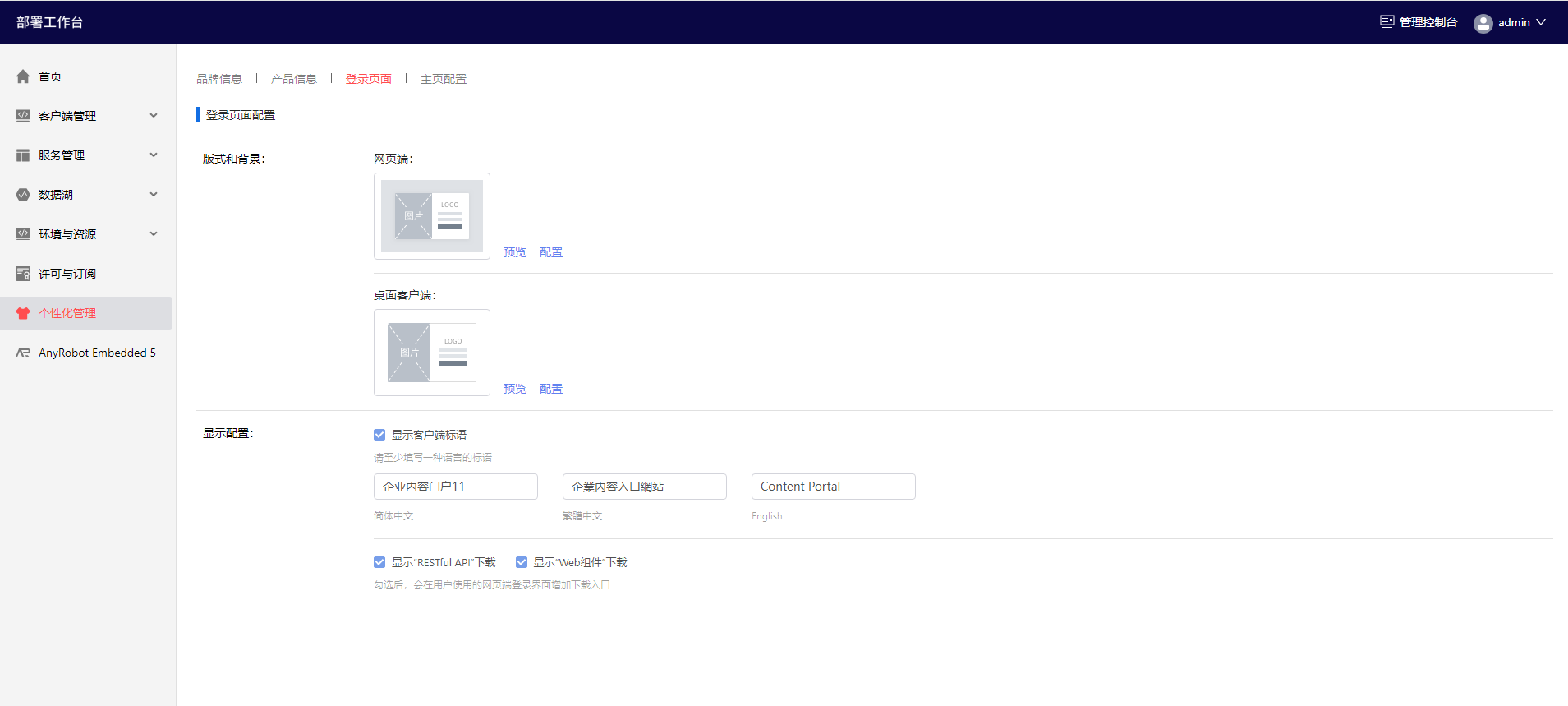
Task: Expand the 数据湖 chevron
Action: coord(154,195)
